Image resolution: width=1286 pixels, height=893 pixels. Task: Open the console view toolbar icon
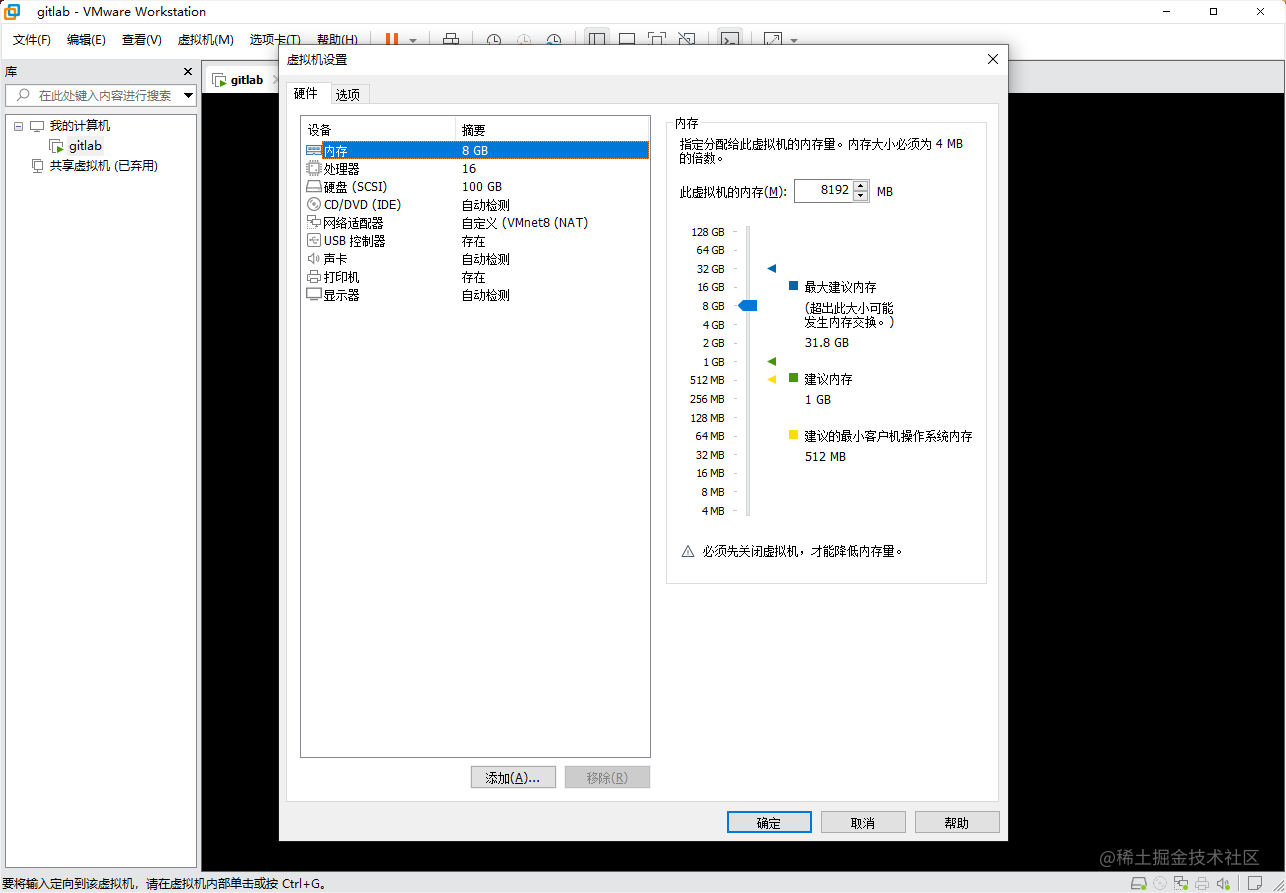coord(731,40)
